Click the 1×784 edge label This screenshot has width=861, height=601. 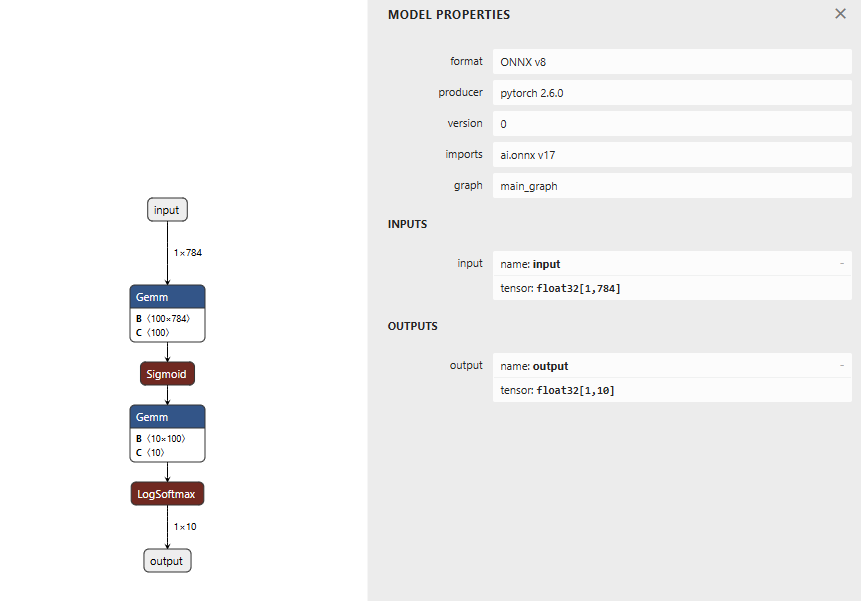click(x=188, y=253)
